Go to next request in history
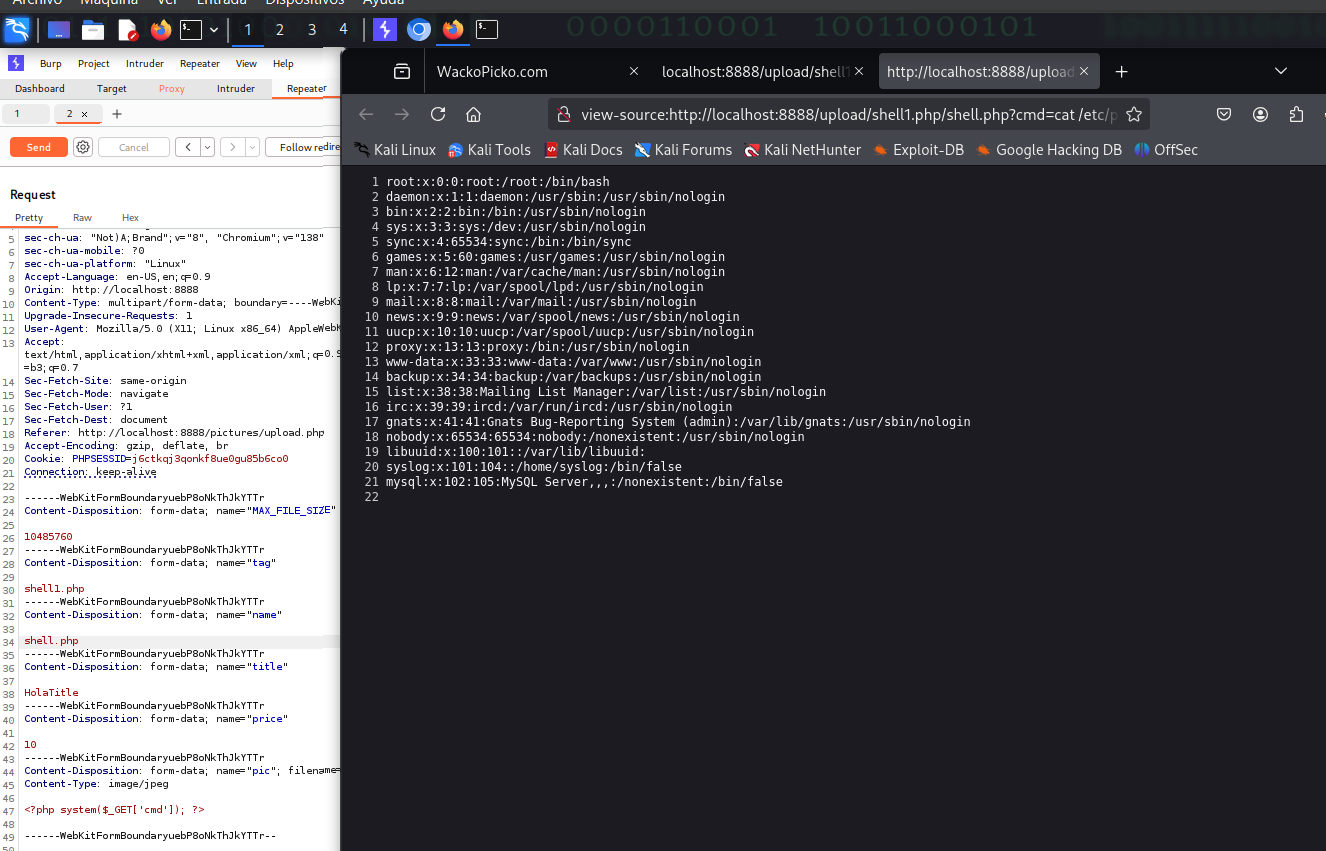The height and width of the screenshot is (851, 1326). (x=232, y=147)
